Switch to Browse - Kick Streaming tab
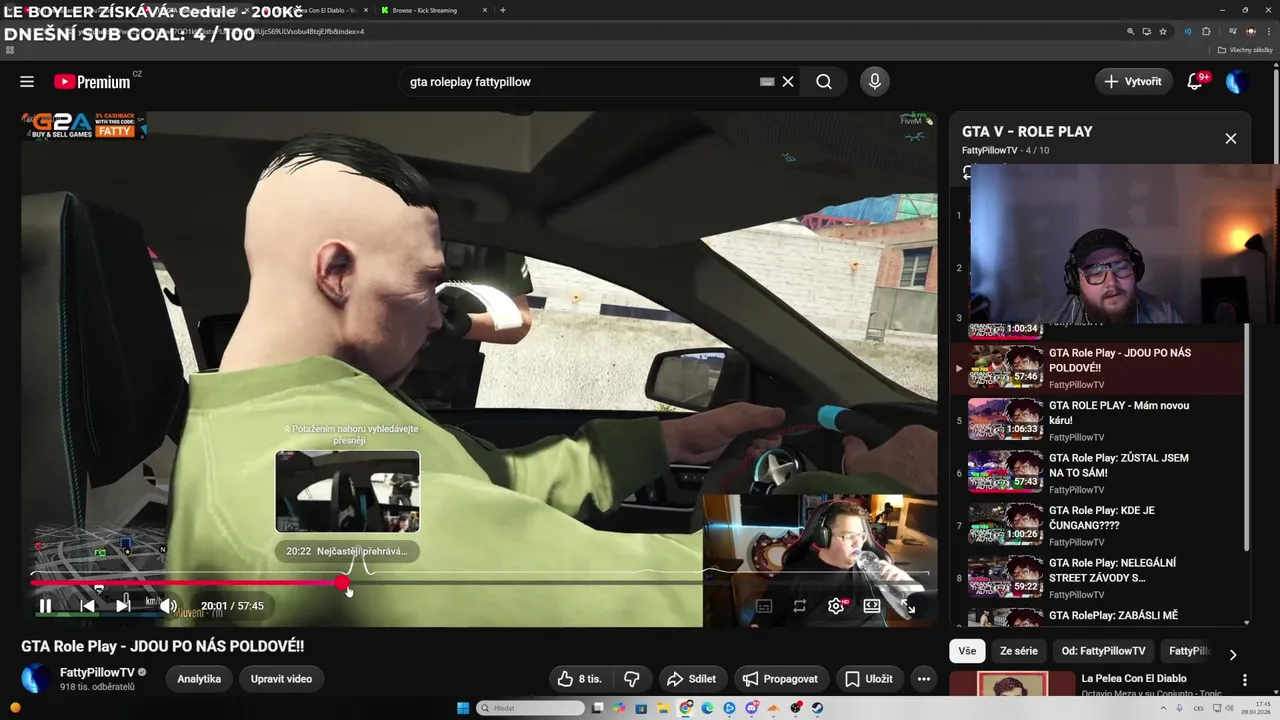1280x720 pixels. point(432,10)
